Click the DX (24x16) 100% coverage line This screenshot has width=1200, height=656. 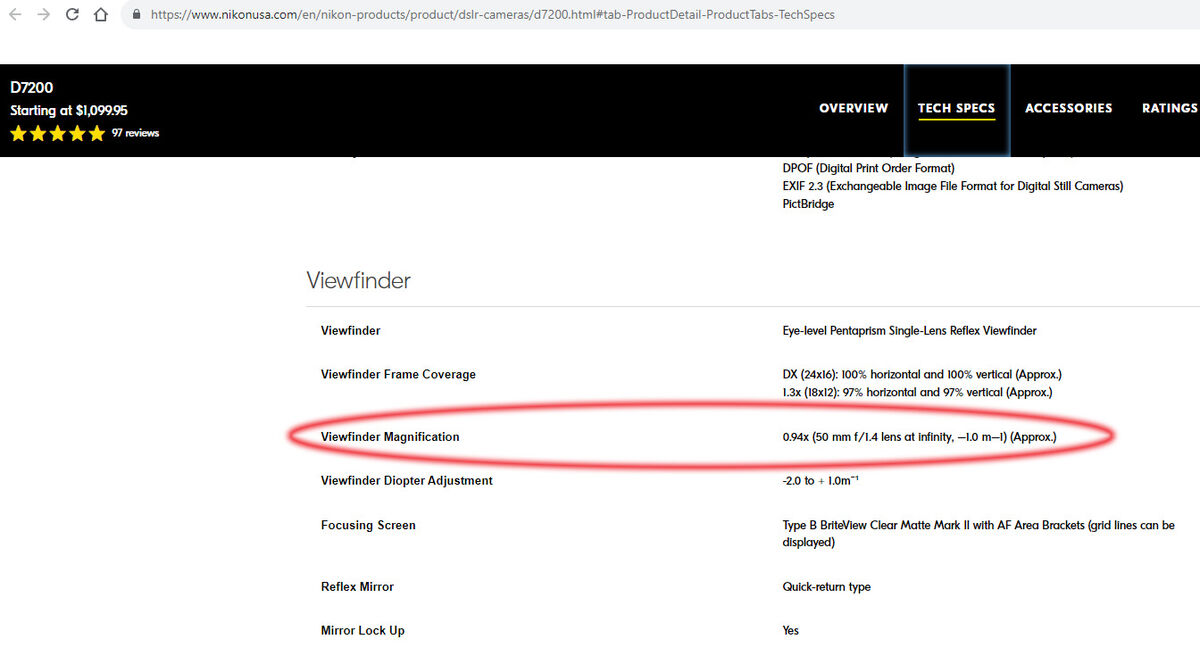[x=922, y=375]
